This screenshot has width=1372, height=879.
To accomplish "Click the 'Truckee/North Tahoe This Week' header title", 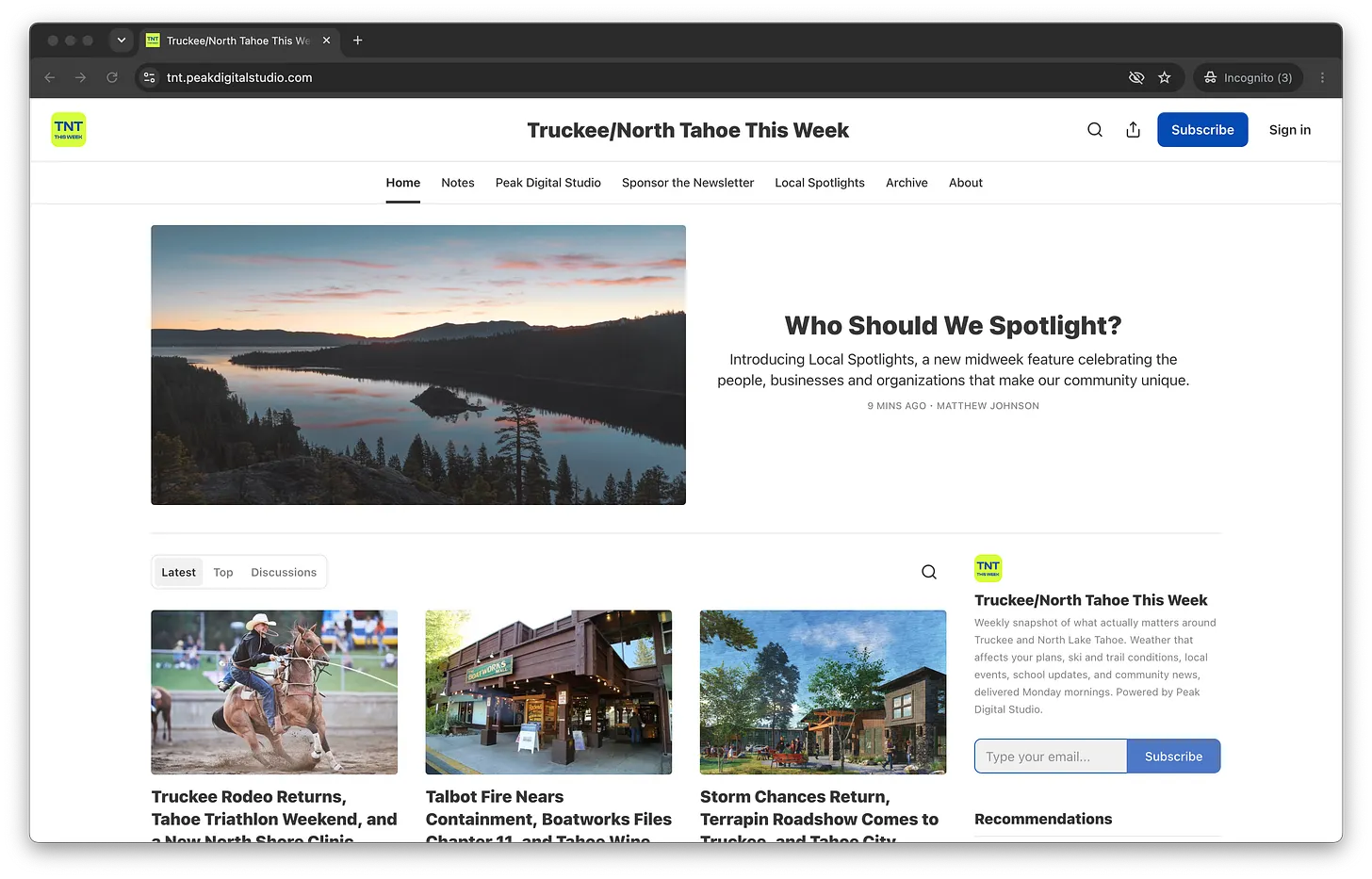I will pos(688,130).
